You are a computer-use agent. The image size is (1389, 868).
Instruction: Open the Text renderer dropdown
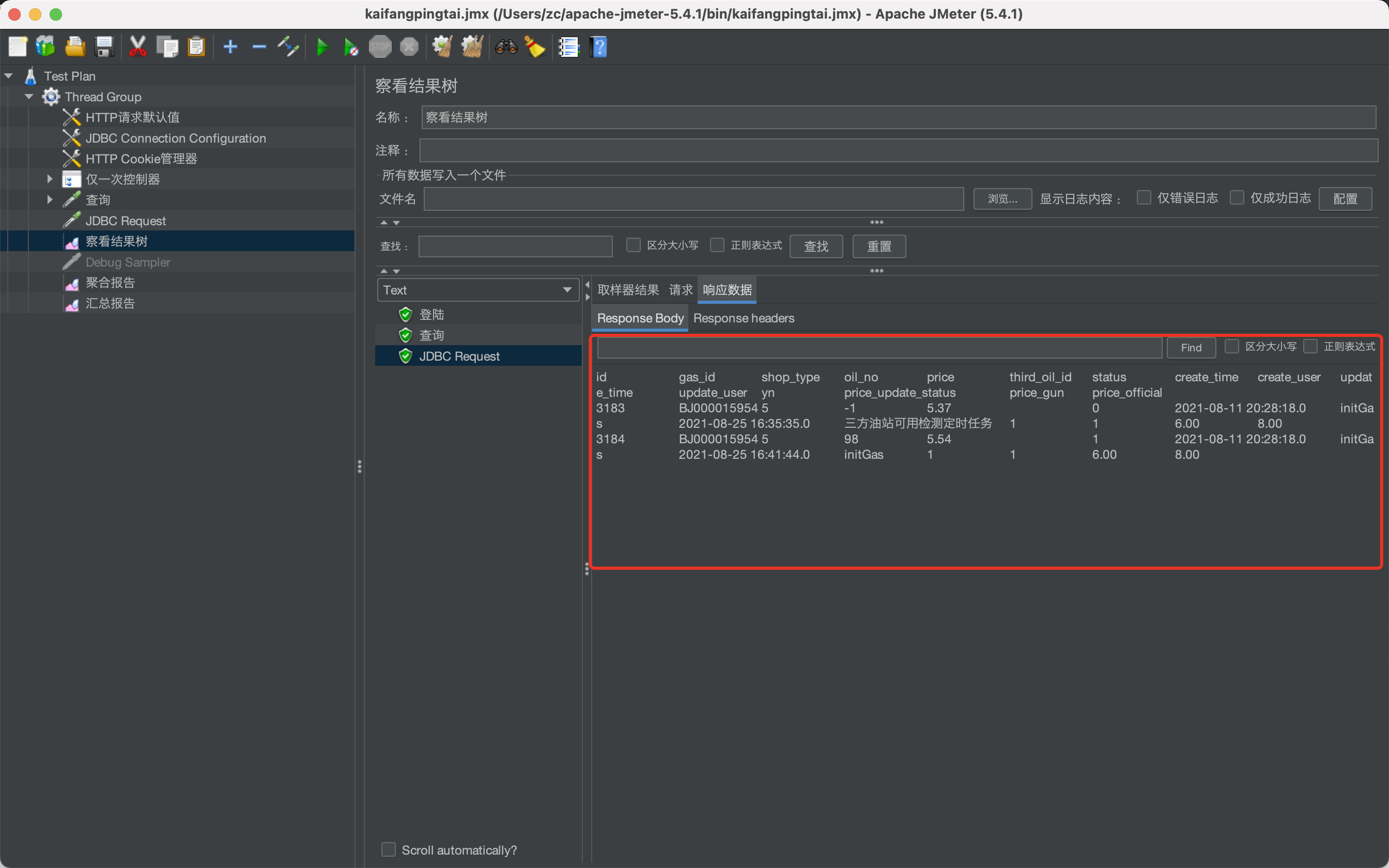tap(477, 290)
